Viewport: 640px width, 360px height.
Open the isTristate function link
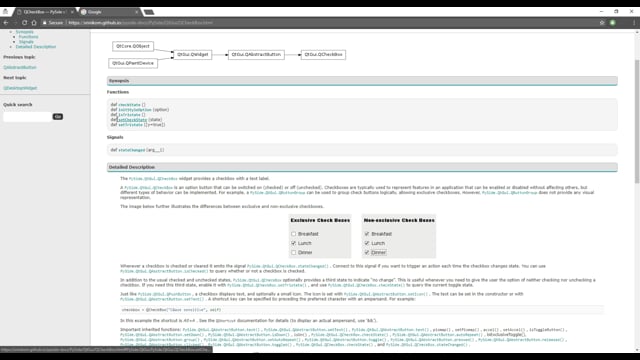pos(129,115)
